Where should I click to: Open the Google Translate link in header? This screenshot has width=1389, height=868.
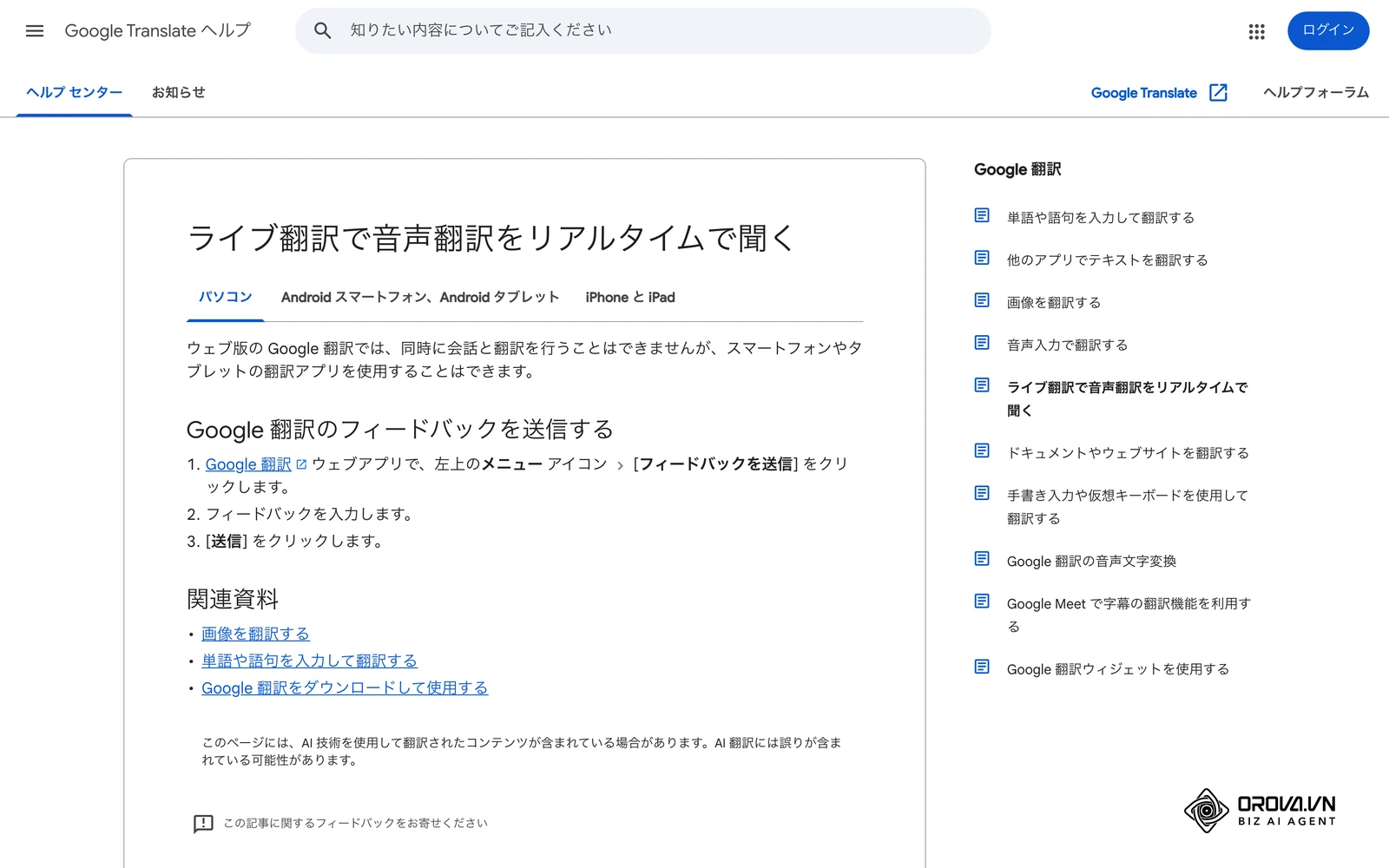coord(1143,93)
